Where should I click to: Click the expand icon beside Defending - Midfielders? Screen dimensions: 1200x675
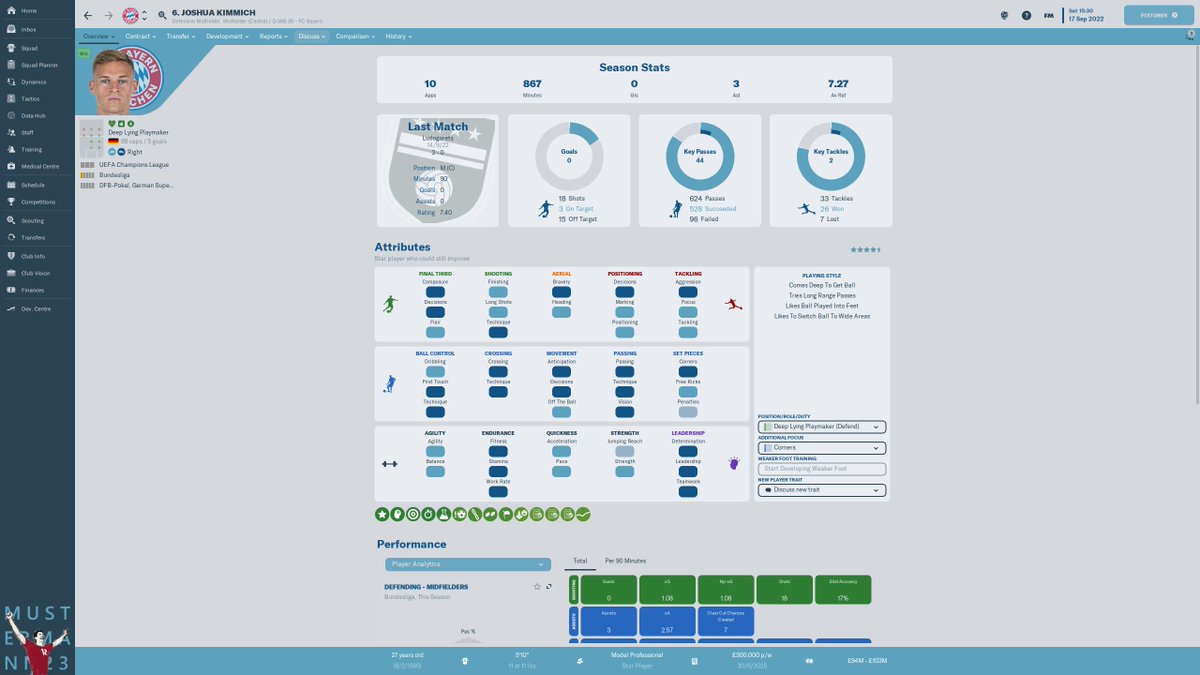click(x=549, y=586)
